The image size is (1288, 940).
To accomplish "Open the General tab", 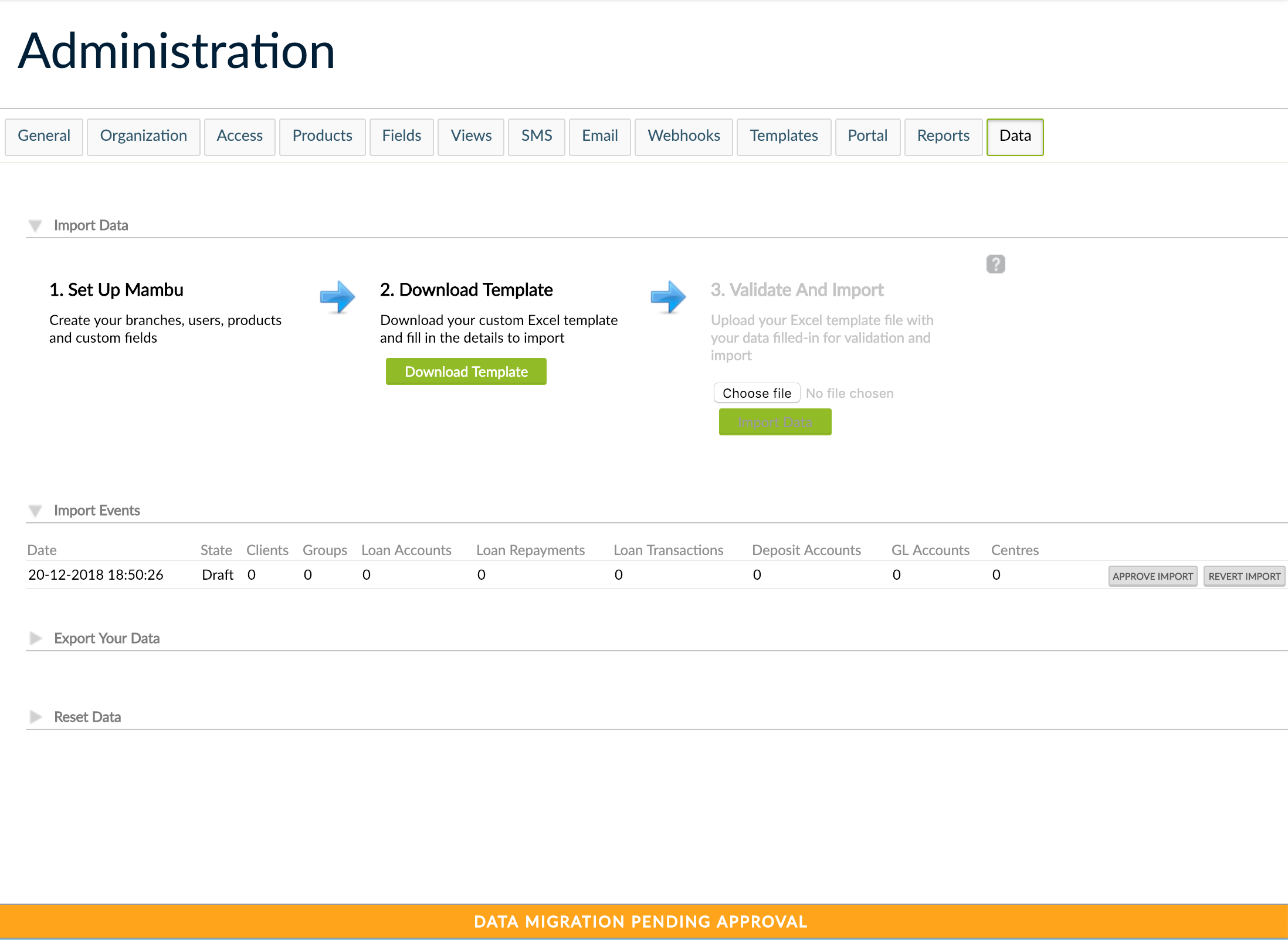I will (44, 136).
